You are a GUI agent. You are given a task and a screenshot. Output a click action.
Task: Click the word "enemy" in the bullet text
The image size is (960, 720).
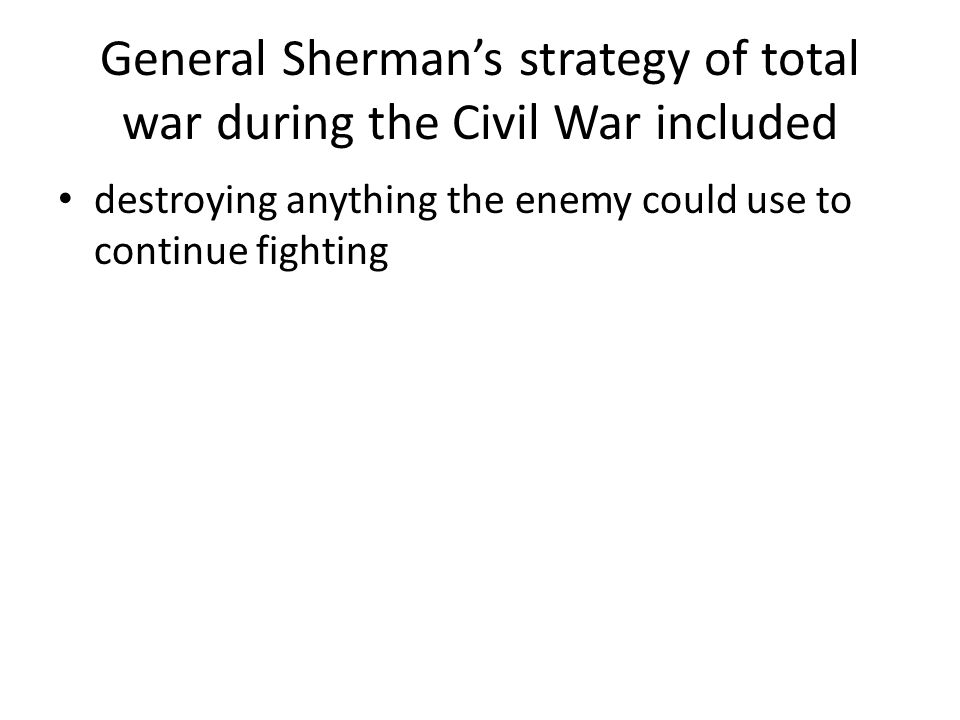[x=572, y=204]
